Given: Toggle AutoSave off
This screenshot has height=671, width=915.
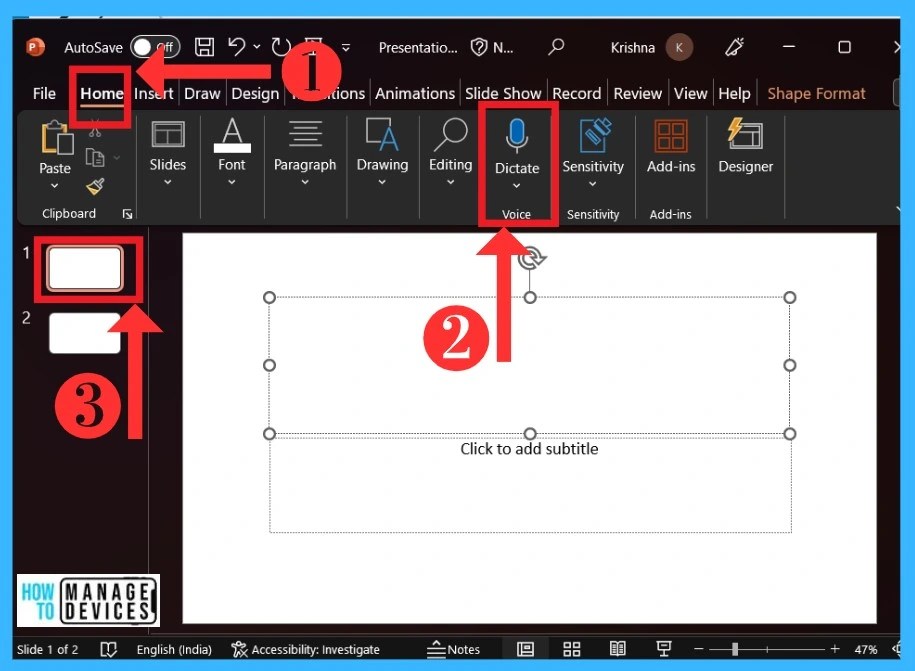Looking at the screenshot, I should tap(155, 47).
